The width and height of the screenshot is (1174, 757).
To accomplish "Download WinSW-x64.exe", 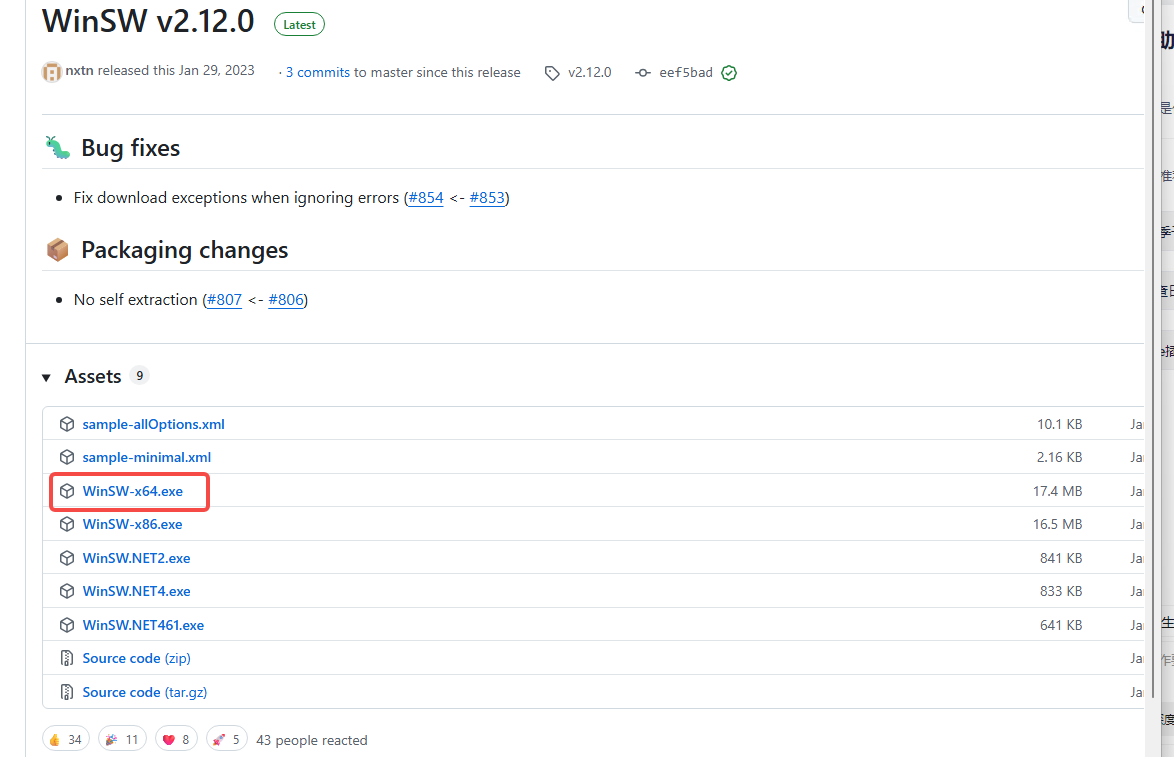I will [133, 491].
